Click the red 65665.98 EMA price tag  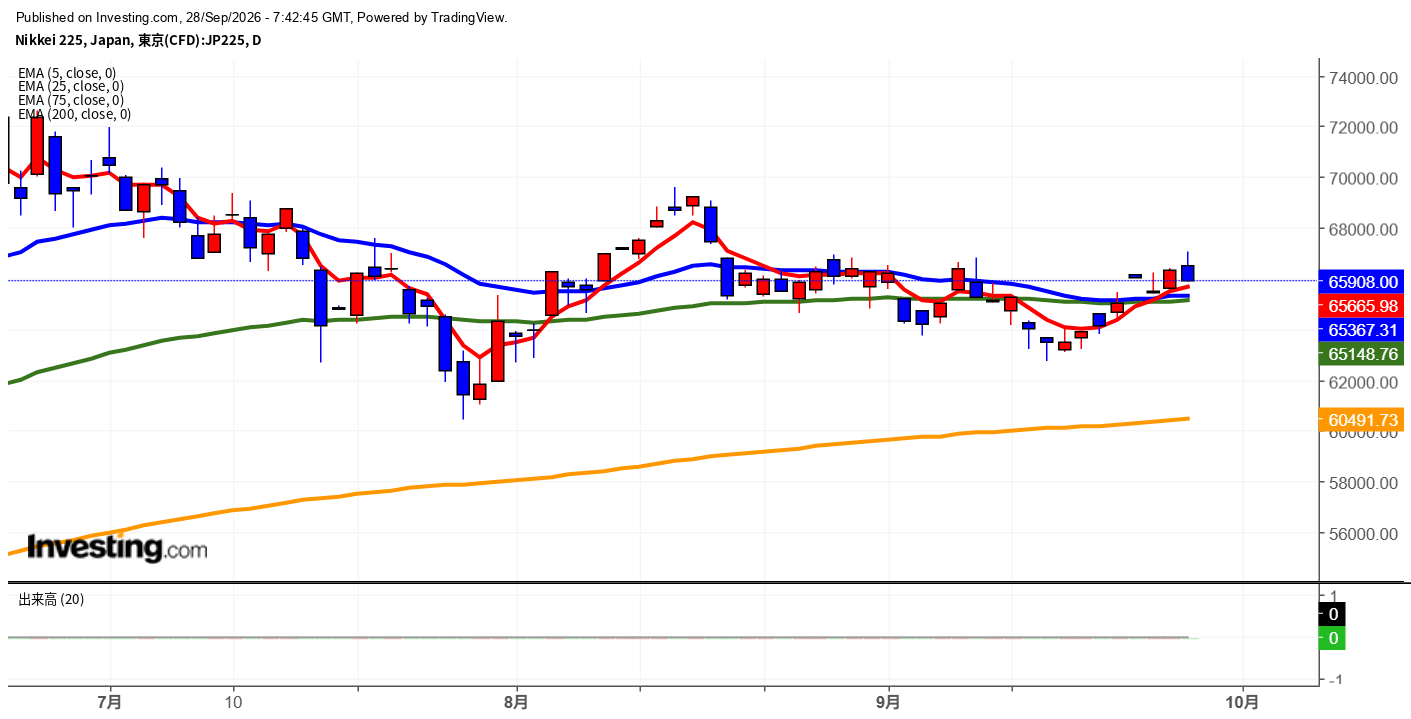pos(1361,306)
